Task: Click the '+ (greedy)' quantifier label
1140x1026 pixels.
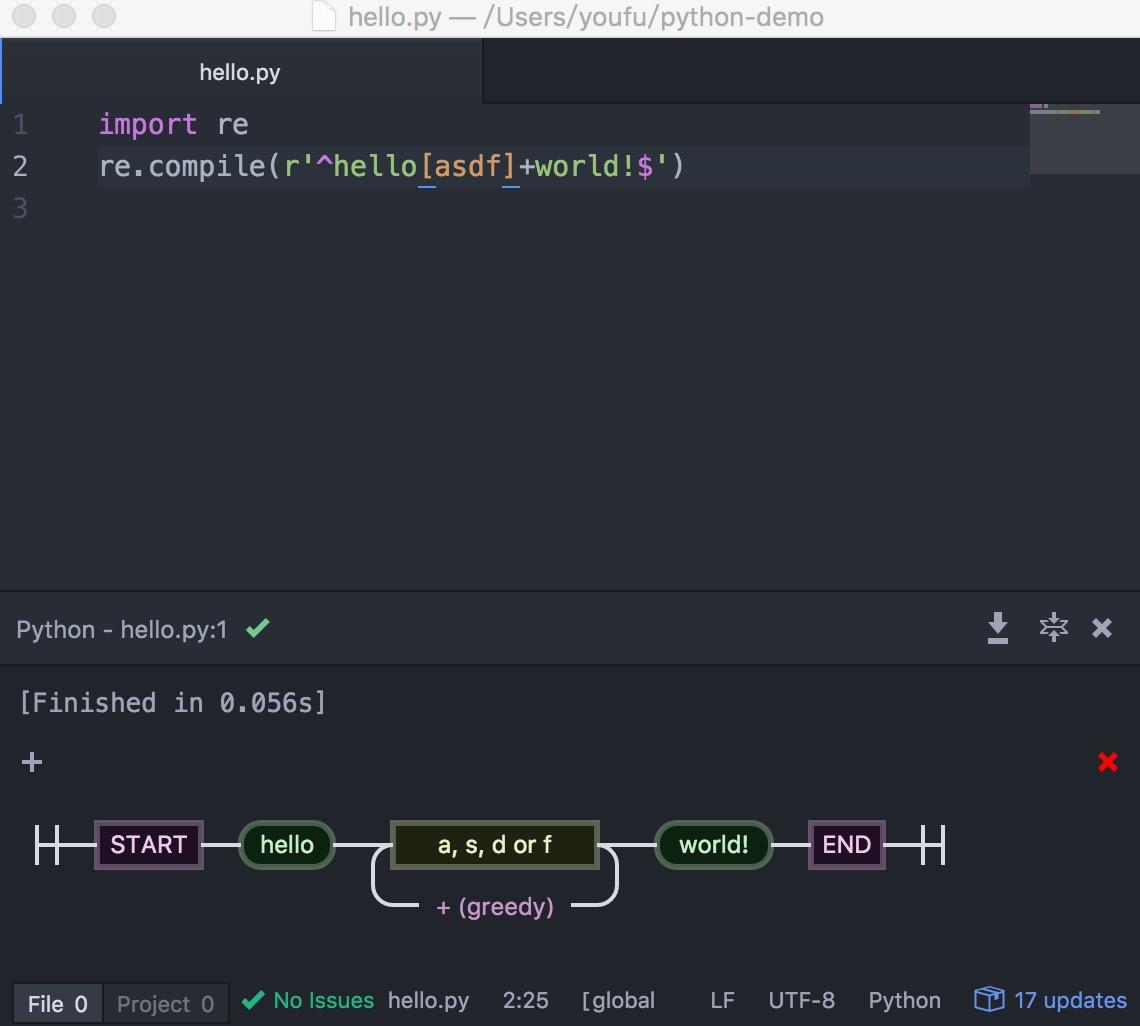Action: pyautogui.click(x=494, y=907)
